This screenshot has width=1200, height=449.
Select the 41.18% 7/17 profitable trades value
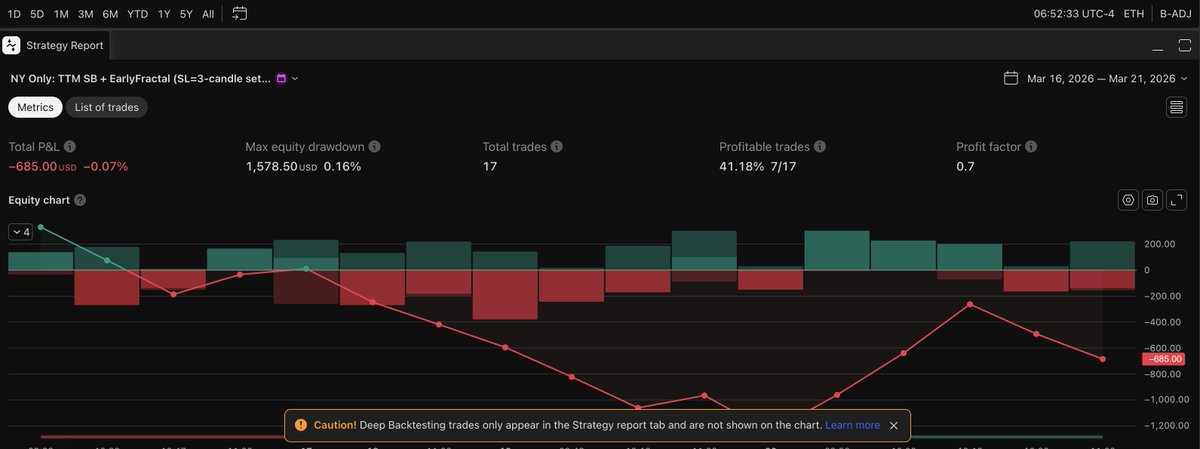[x=757, y=166]
